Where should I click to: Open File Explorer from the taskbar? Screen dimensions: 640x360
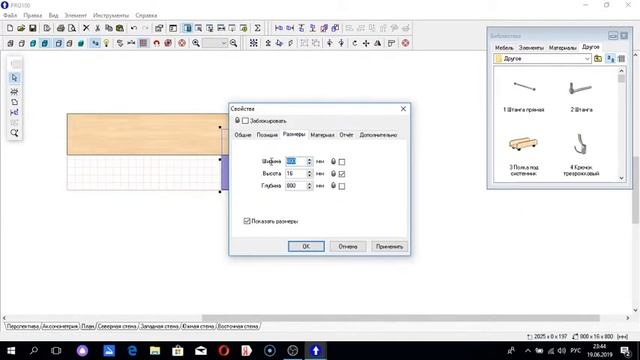pyautogui.click(x=155, y=350)
